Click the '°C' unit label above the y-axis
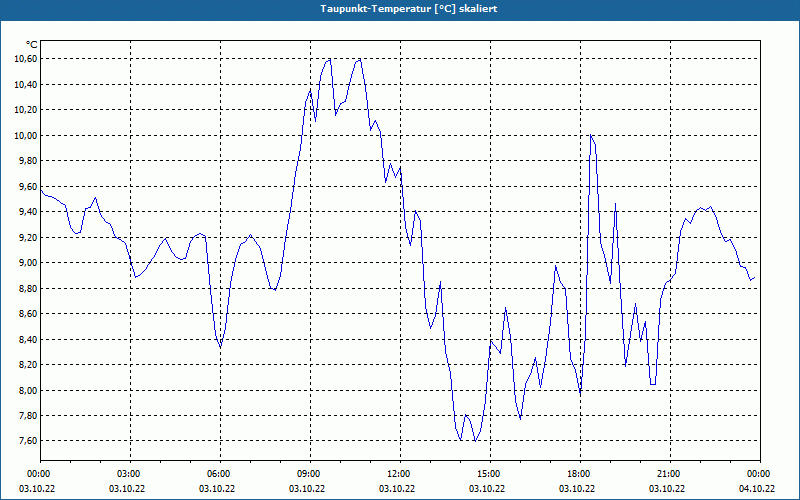The height and width of the screenshot is (500, 800). click(x=31, y=45)
